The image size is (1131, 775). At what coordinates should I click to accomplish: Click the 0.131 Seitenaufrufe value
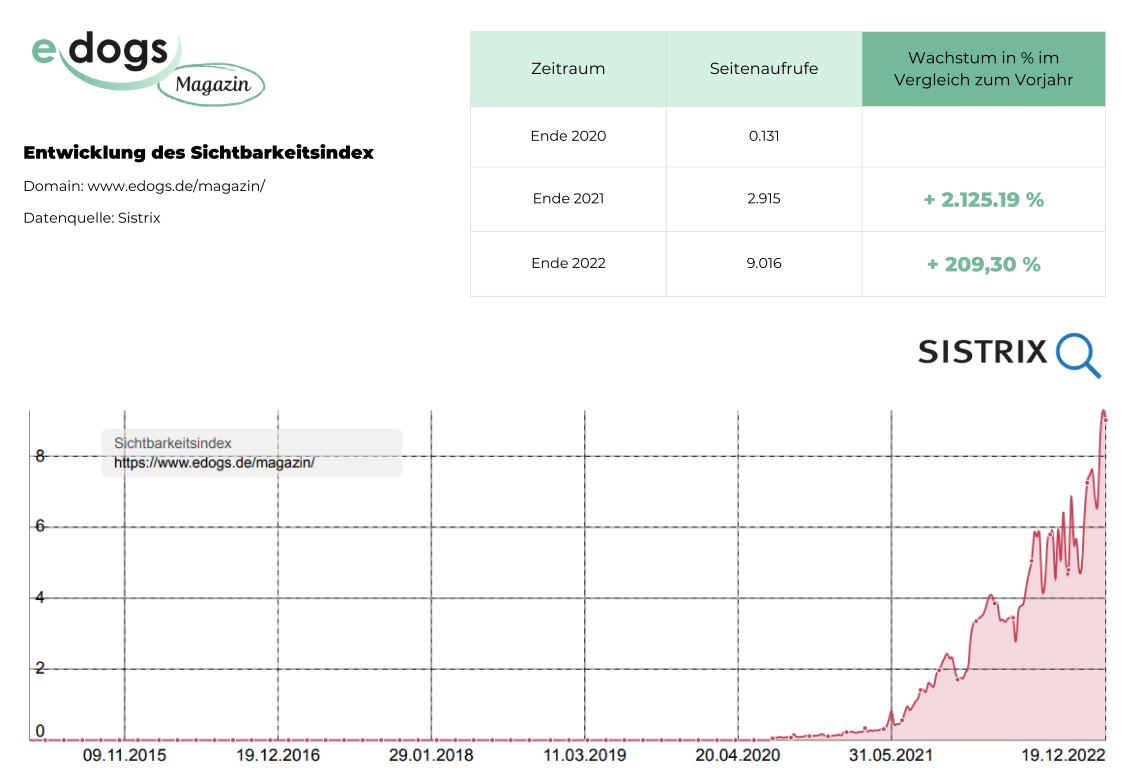click(x=763, y=136)
